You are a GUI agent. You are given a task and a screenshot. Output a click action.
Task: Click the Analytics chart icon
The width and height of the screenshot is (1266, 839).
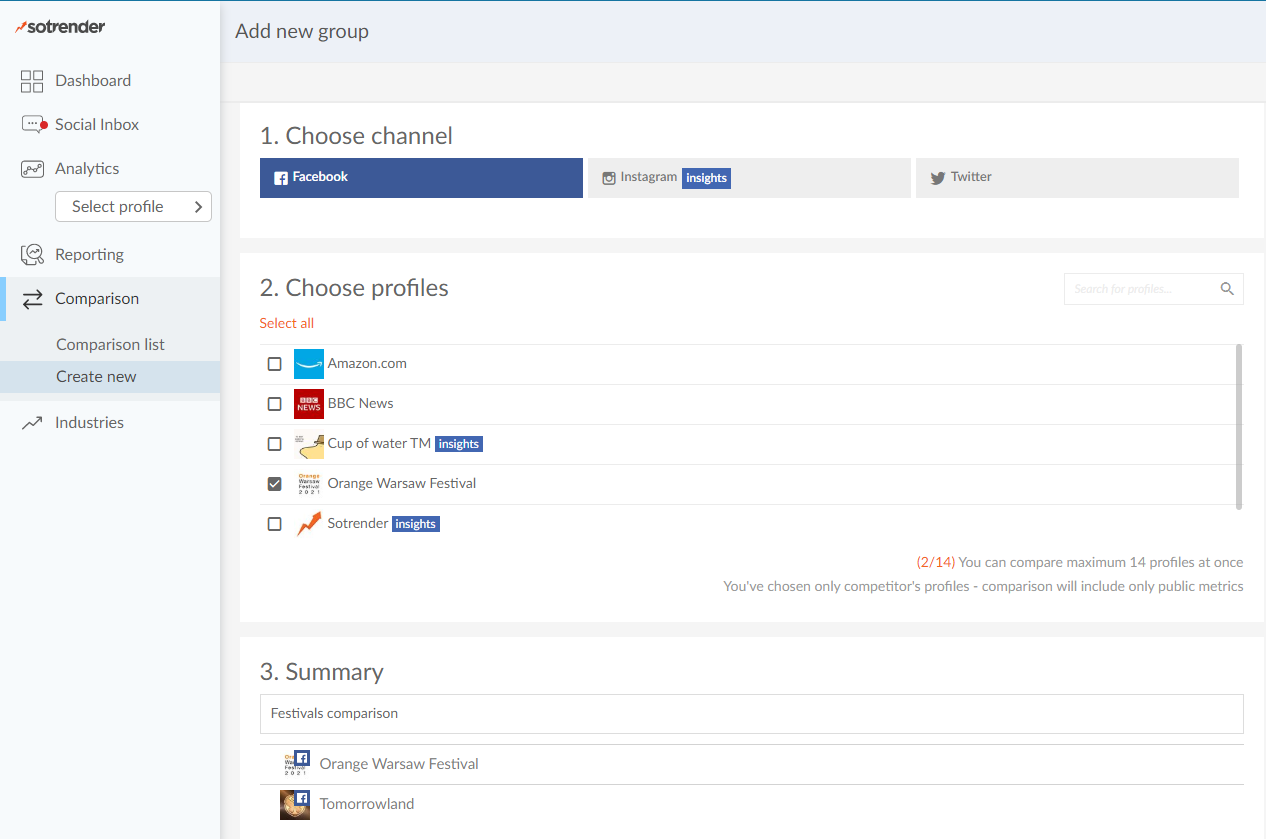pyautogui.click(x=32, y=169)
